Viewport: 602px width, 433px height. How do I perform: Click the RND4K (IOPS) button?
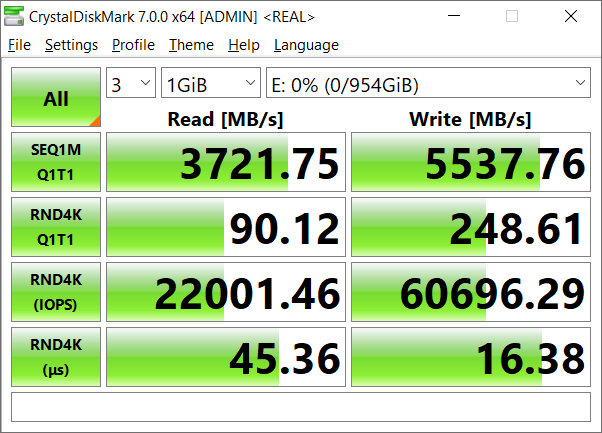pyautogui.click(x=56, y=292)
